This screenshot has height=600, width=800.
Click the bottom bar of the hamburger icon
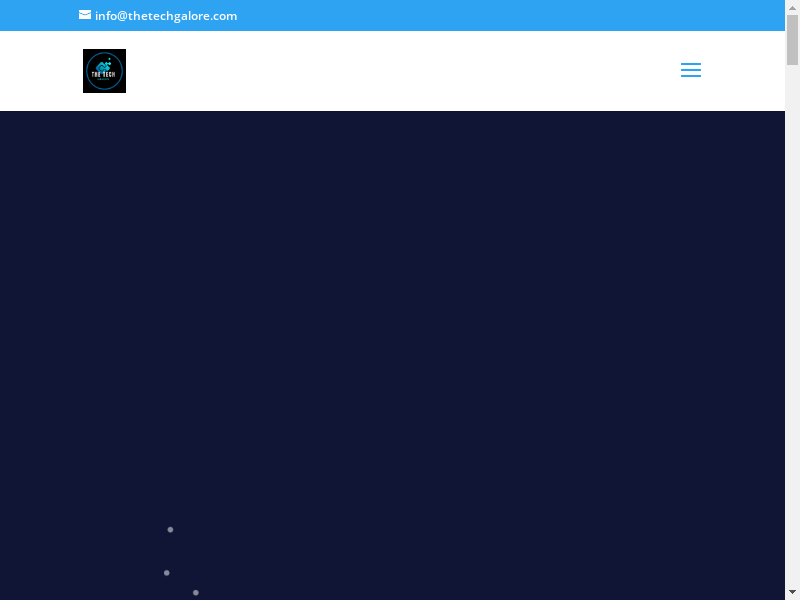[690, 76]
